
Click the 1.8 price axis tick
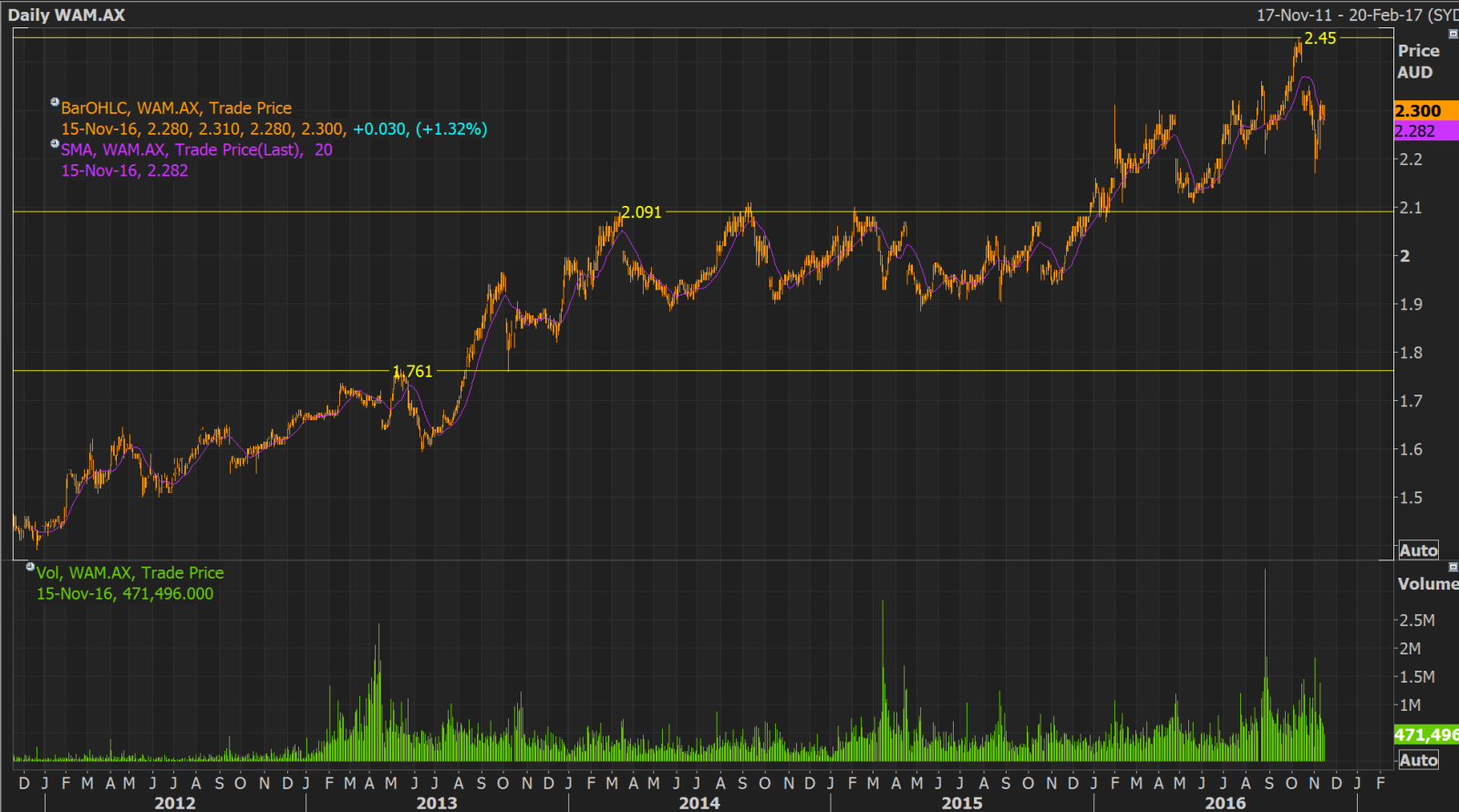pyautogui.click(x=1411, y=353)
